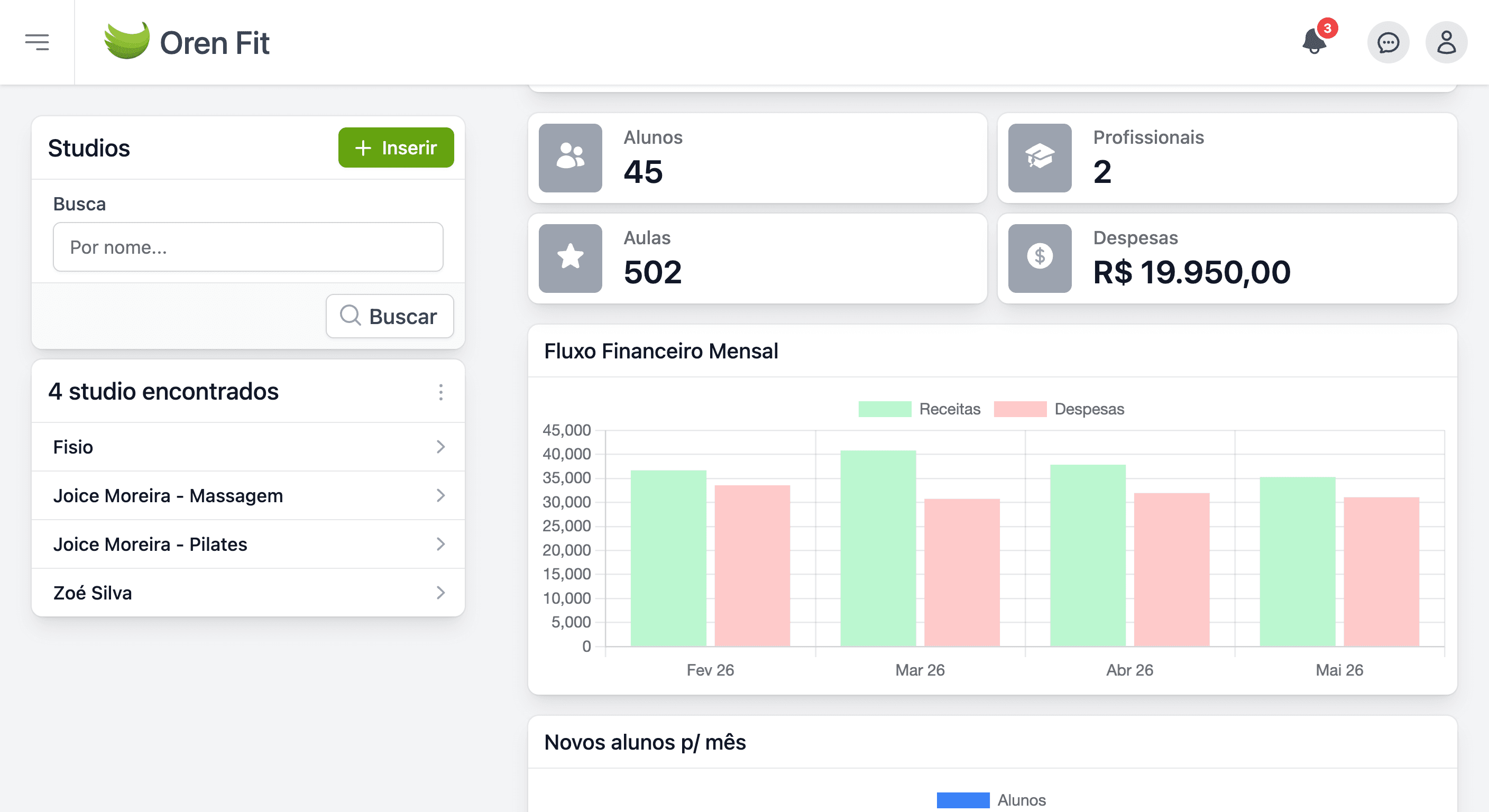Expand Joice Moreira - Pilates chevron
Image resolution: width=1489 pixels, height=812 pixels.
click(x=440, y=544)
